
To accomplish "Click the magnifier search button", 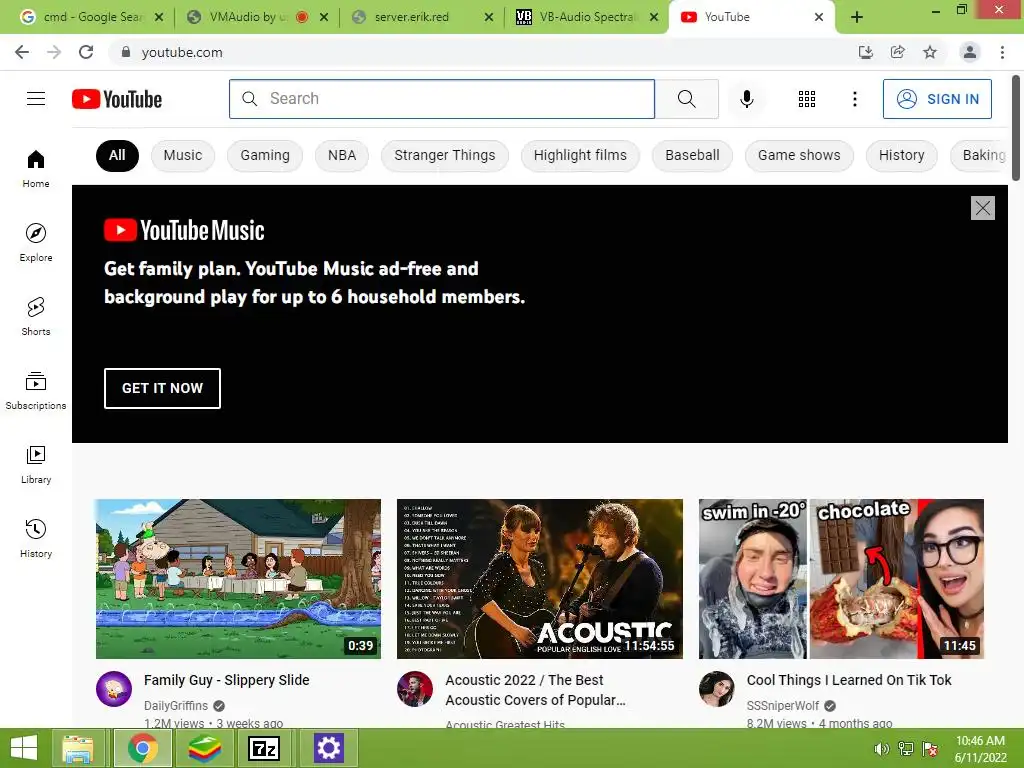I will pos(686,99).
